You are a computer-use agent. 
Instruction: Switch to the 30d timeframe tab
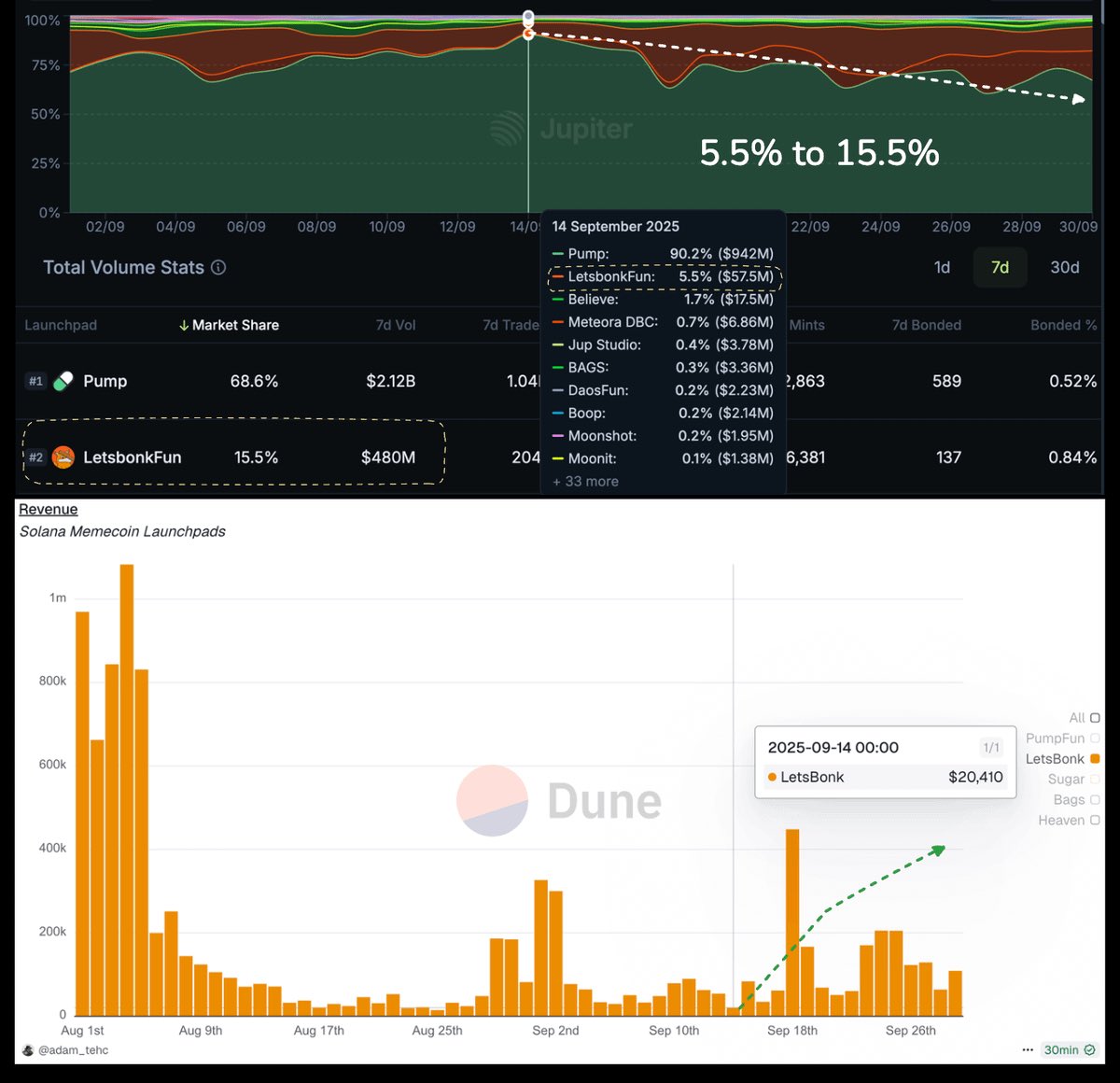pyautogui.click(x=1065, y=268)
